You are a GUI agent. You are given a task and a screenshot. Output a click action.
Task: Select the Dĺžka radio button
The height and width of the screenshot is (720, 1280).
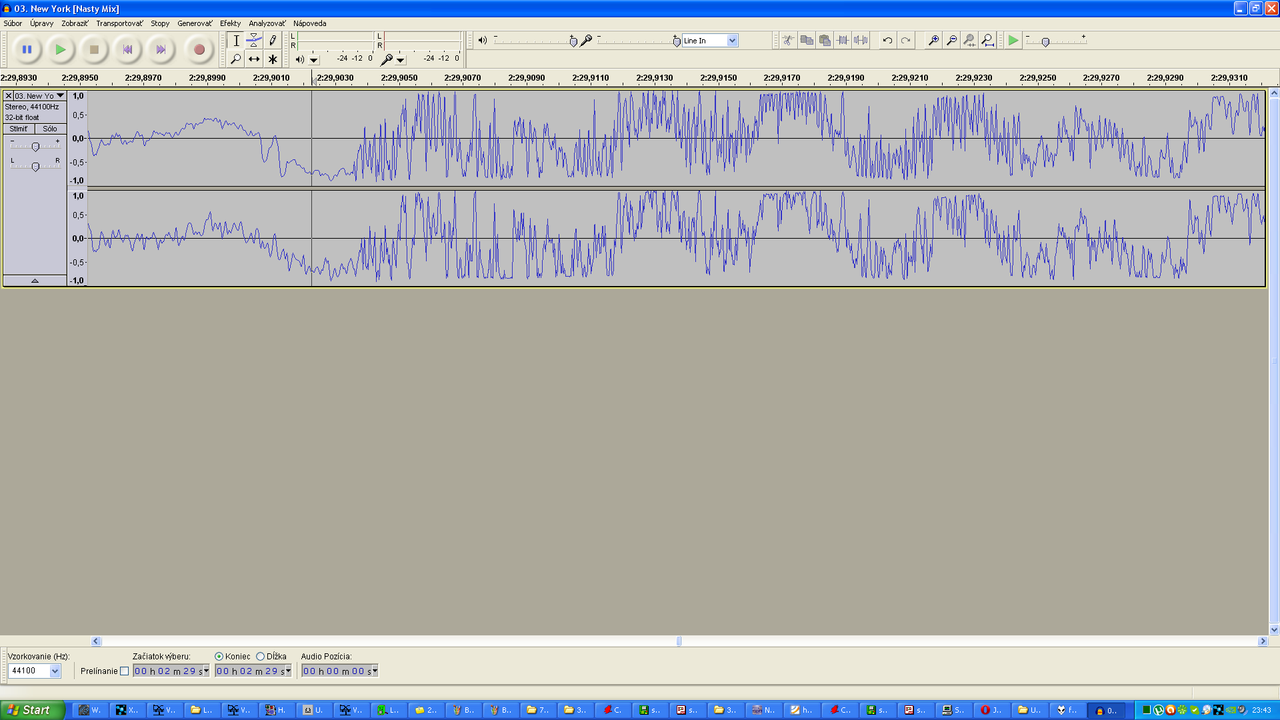[260, 656]
